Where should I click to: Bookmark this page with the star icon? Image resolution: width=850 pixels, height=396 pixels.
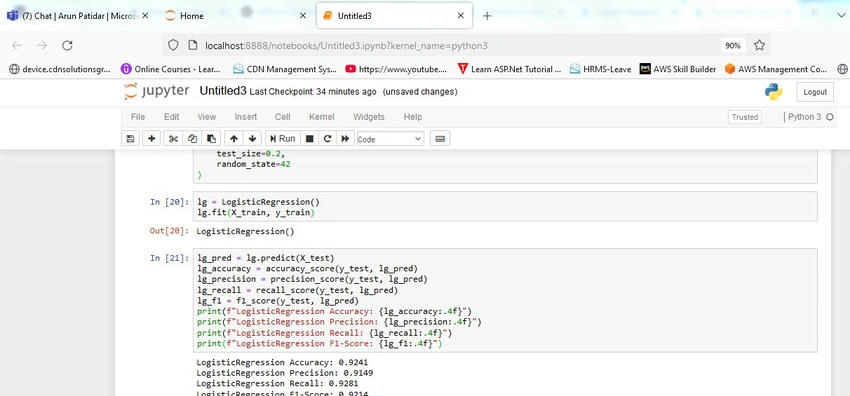coord(759,46)
